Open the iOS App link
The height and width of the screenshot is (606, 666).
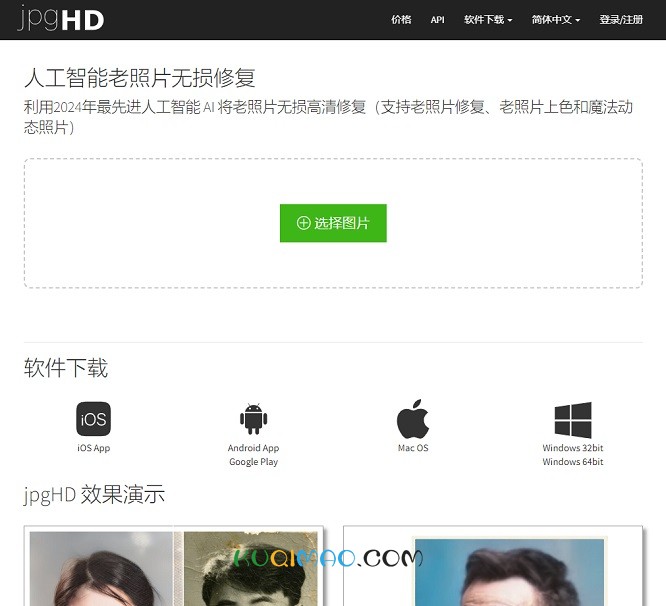(93, 448)
